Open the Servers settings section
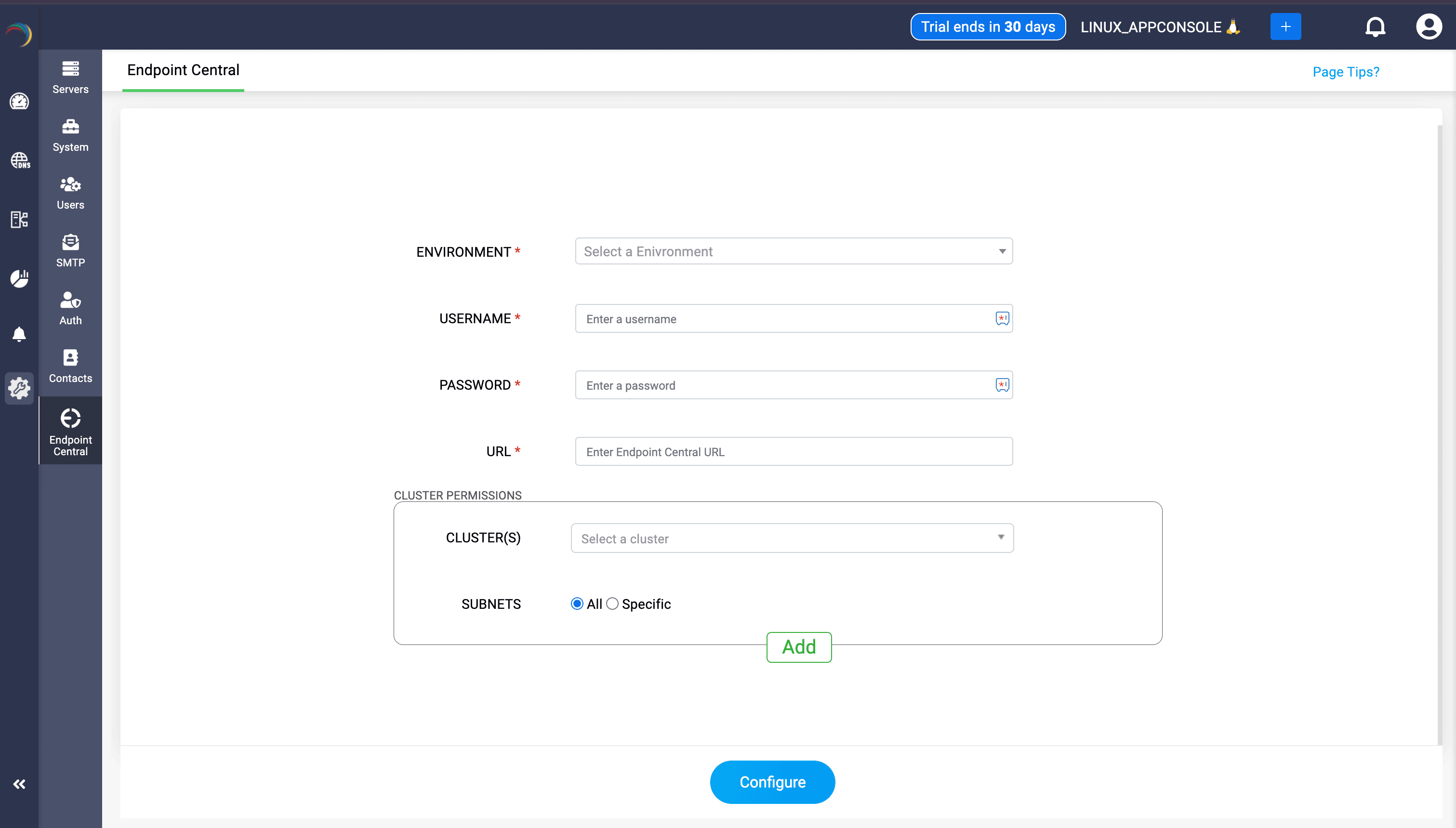The image size is (1456, 828). (70, 77)
